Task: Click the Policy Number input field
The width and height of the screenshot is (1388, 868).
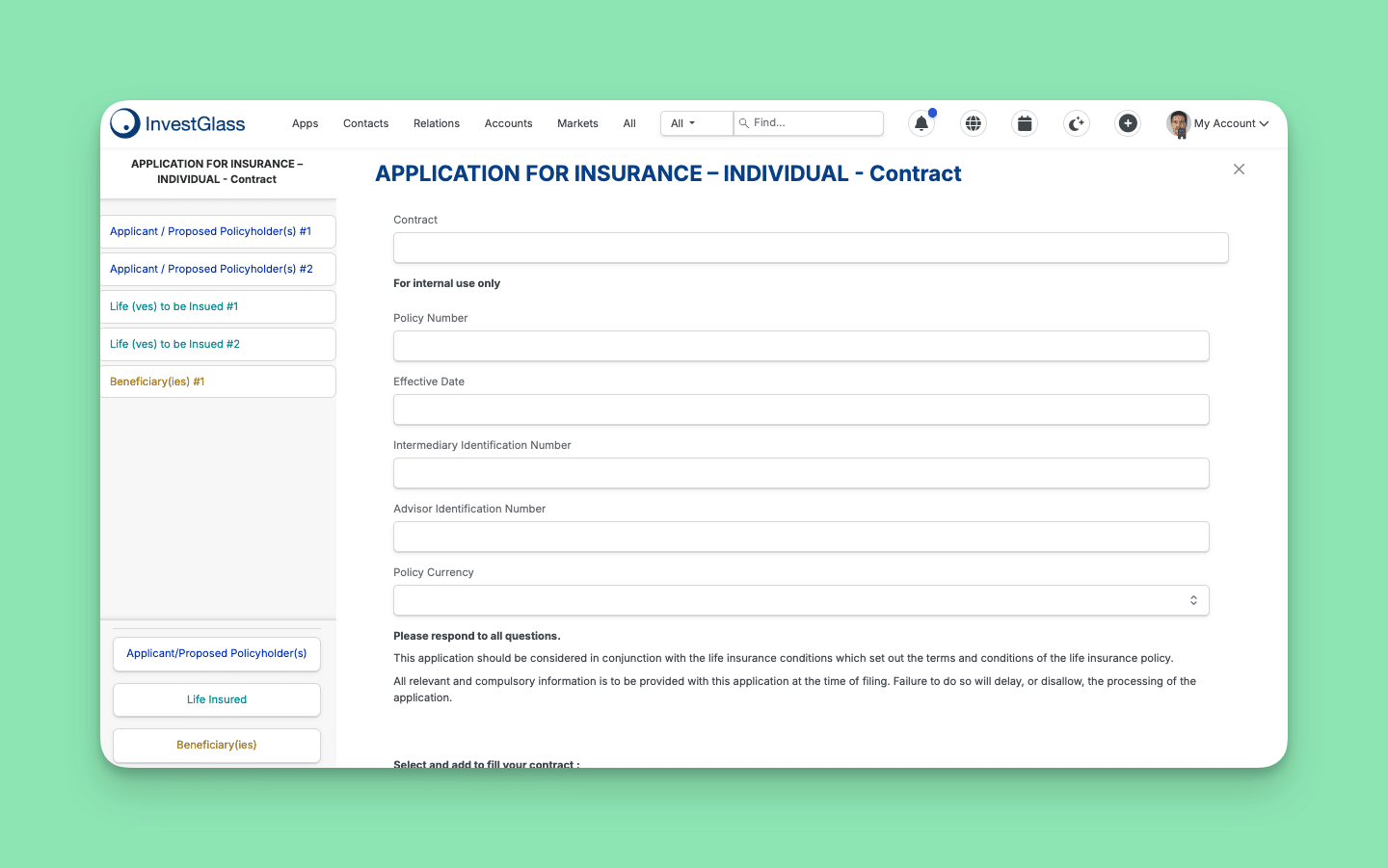Action: (801, 346)
